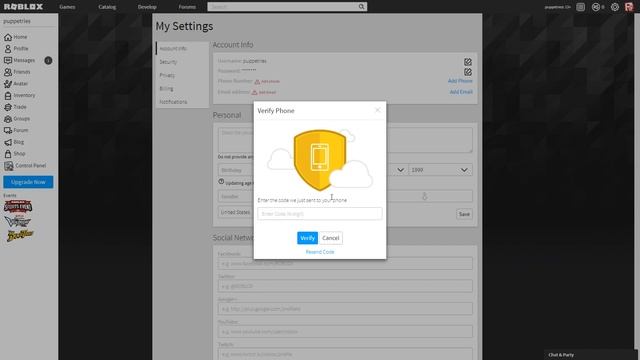Click the blue Verify button

click(x=307, y=238)
